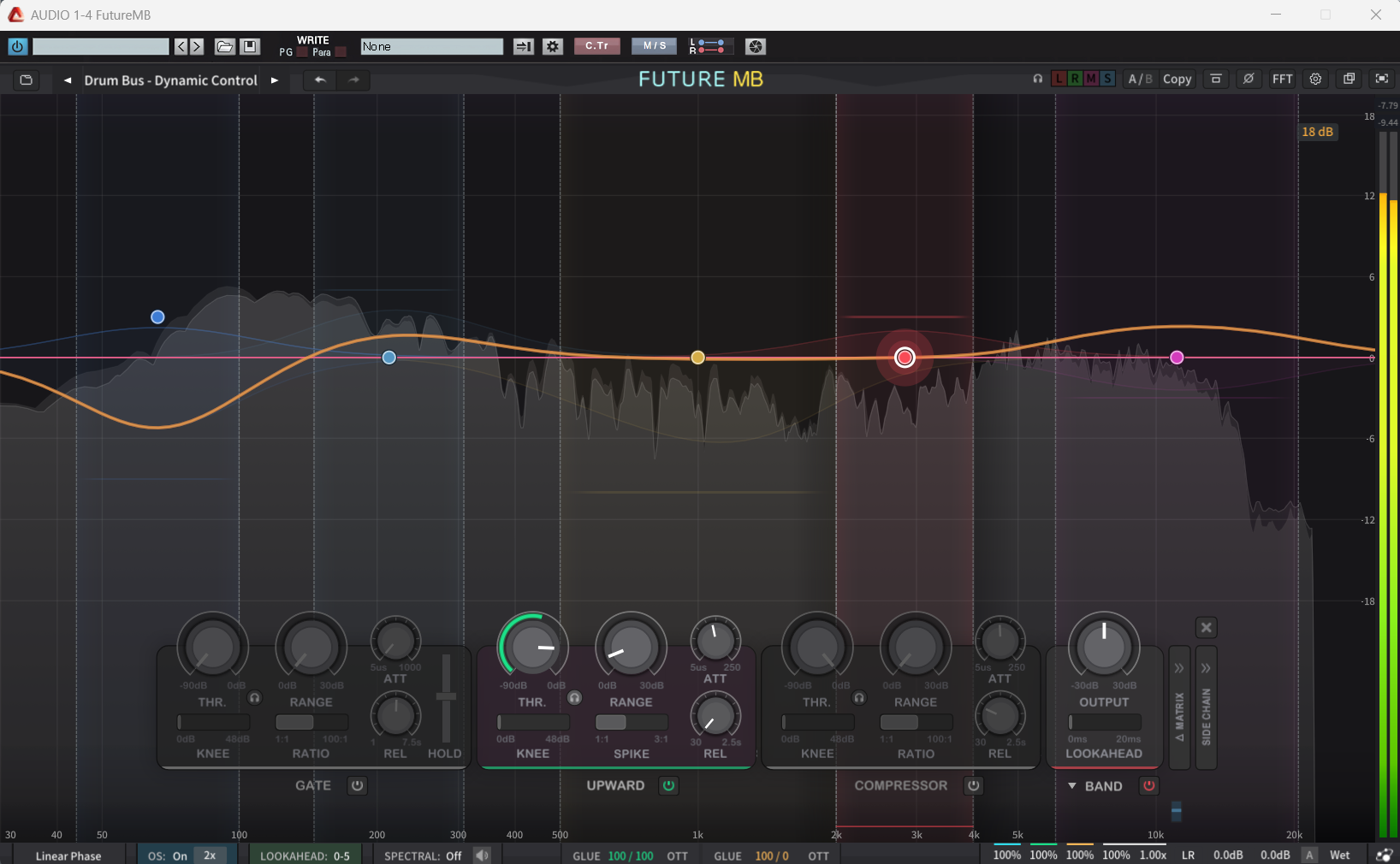Go to next preset after Drum Bus

275,80
